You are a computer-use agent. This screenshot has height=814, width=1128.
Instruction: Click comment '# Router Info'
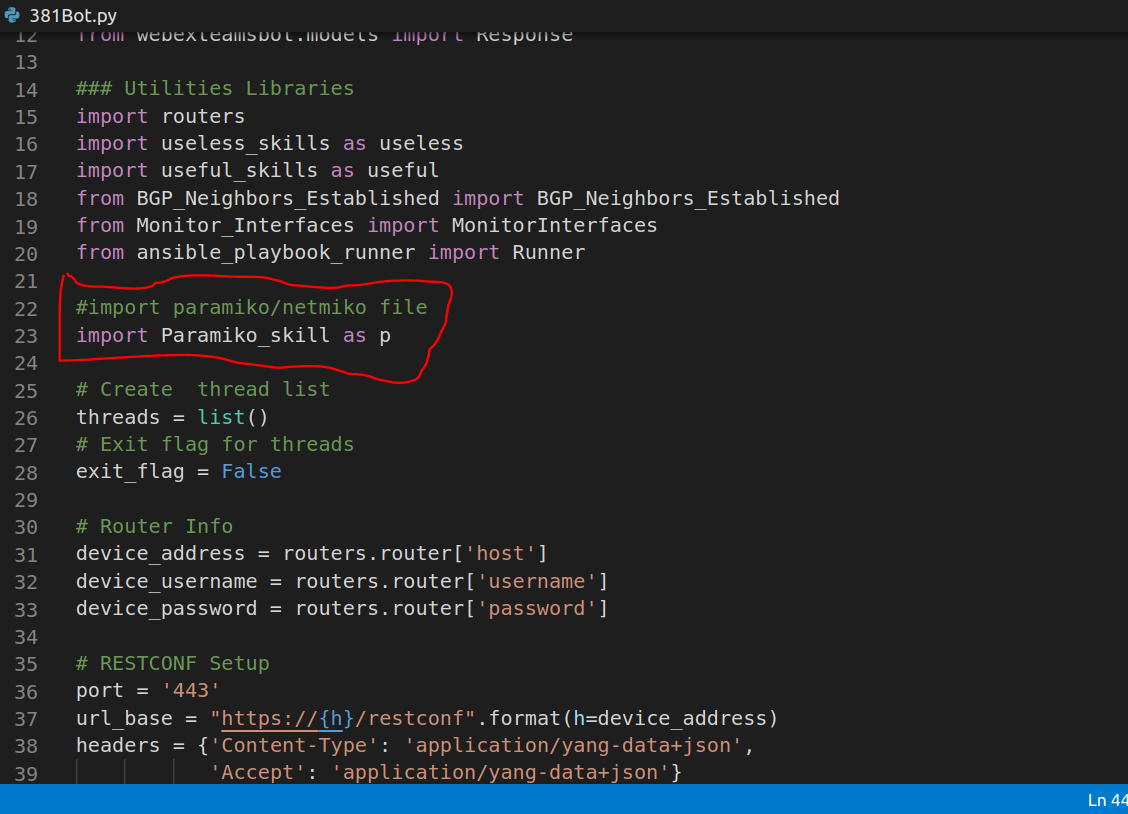155,527
